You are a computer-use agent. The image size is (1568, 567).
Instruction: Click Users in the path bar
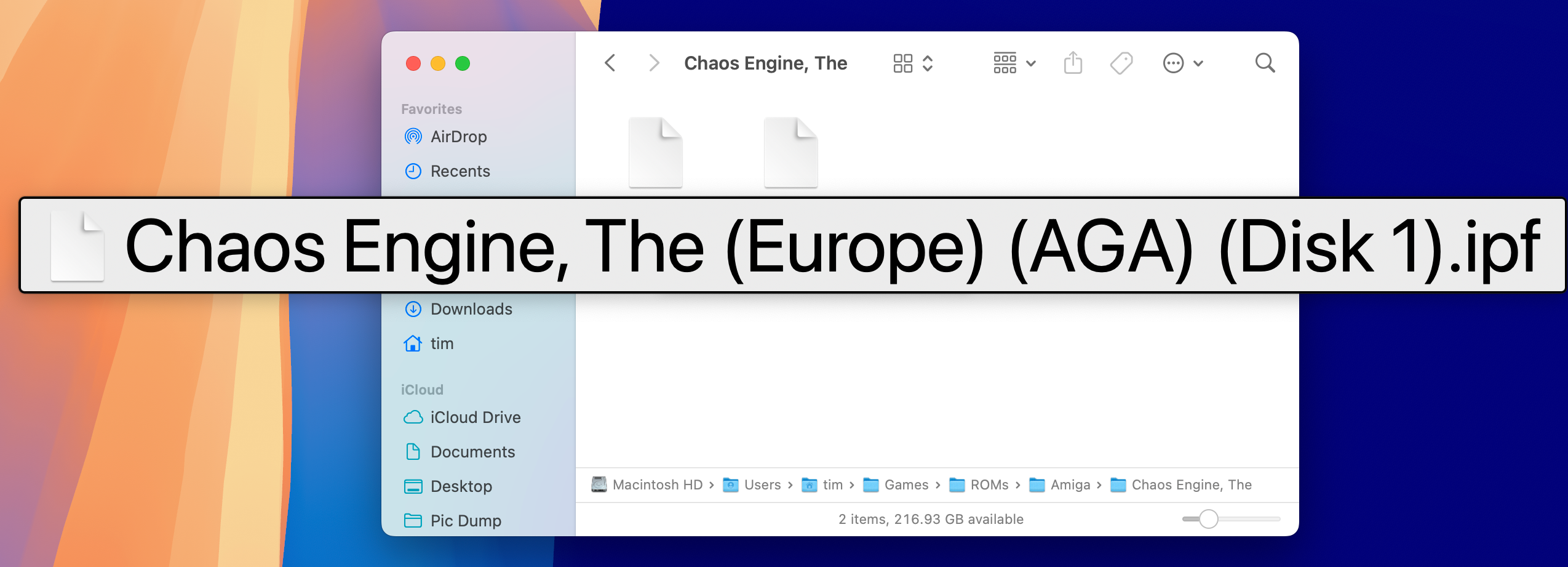pyautogui.click(x=752, y=485)
